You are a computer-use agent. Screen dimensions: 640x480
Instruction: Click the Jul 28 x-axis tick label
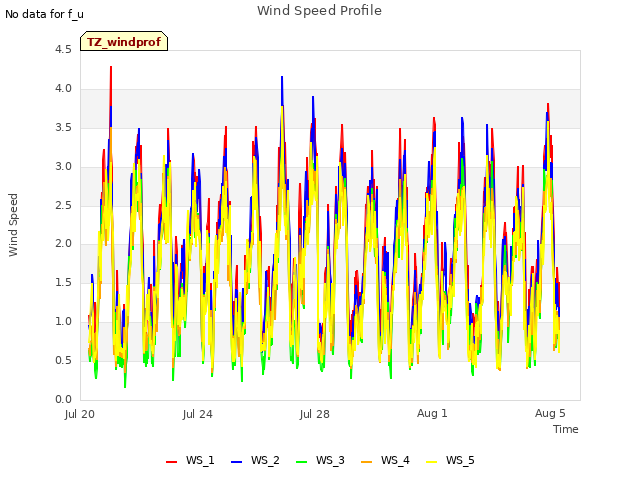tap(314, 414)
